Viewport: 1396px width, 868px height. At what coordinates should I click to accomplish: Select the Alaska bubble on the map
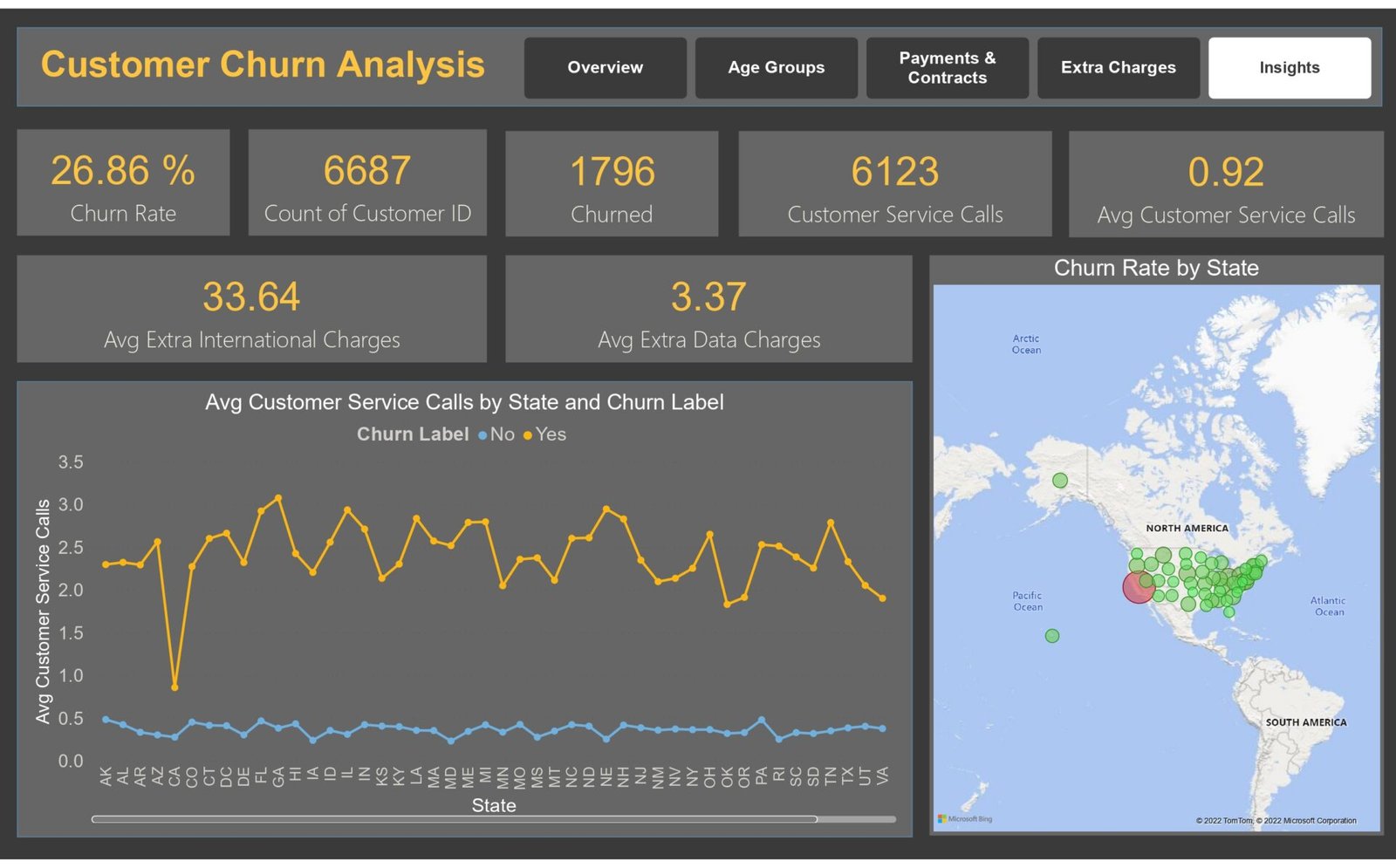(x=1059, y=481)
